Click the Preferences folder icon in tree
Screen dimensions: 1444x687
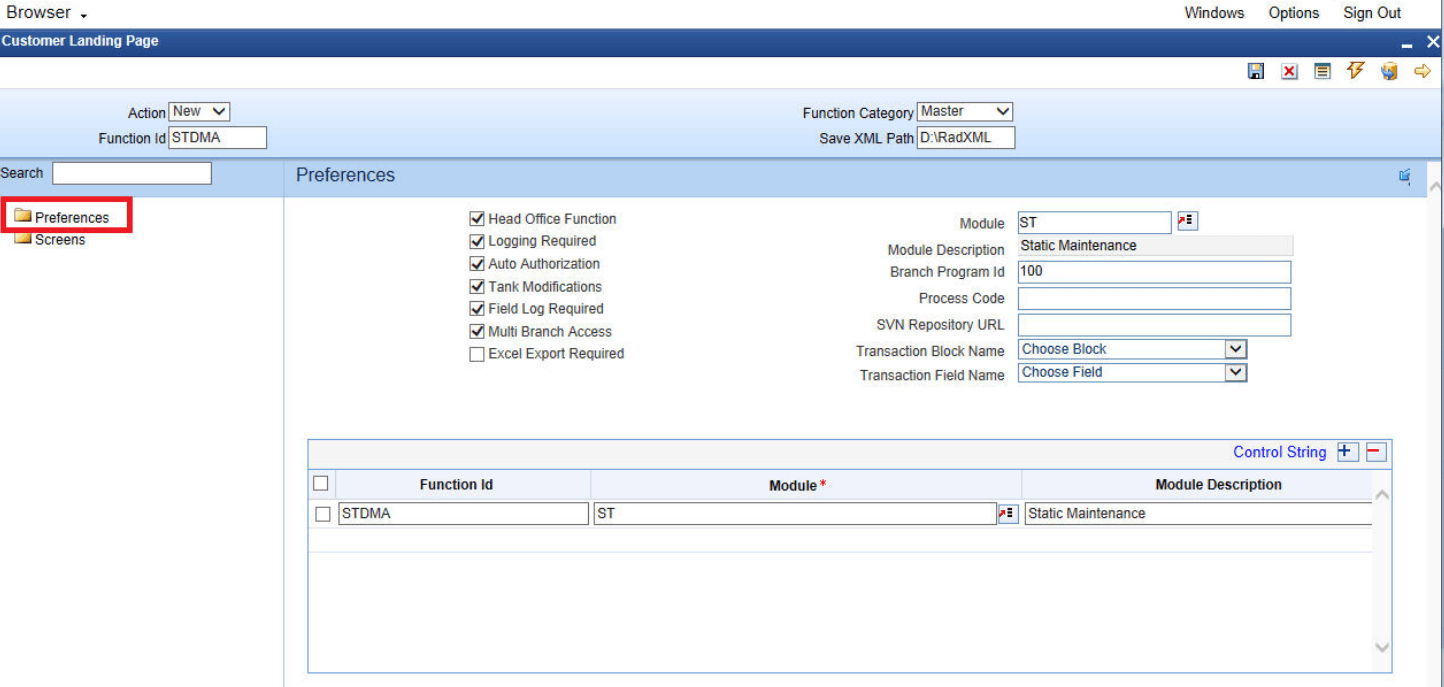23,216
